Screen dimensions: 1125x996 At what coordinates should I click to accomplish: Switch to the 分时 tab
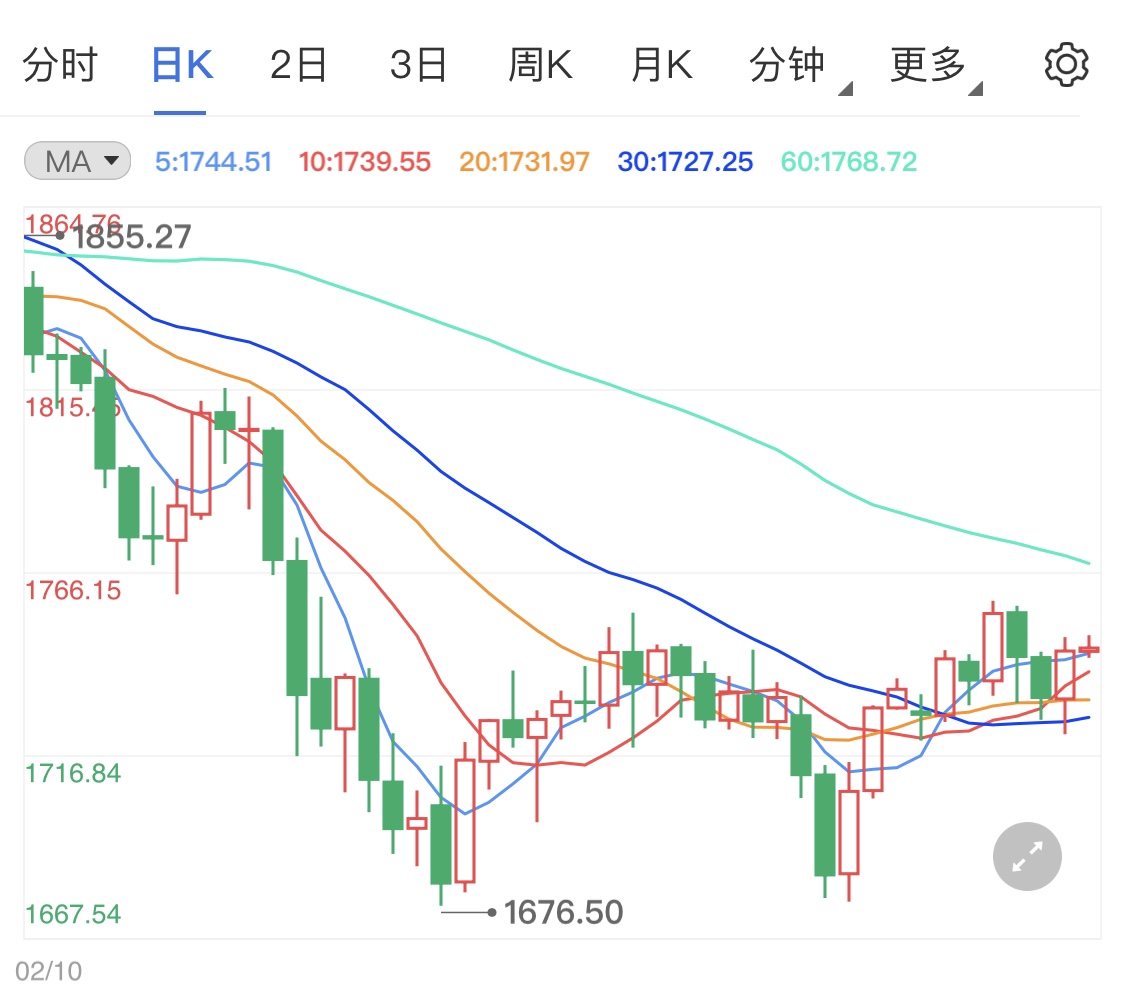click(x=60, y=65)
